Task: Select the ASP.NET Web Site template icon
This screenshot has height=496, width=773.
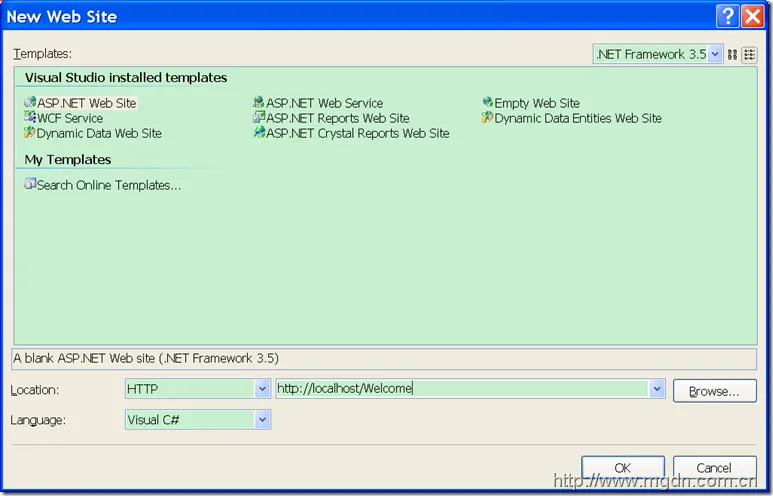Action: pyautogui.click(x=30, y=102)
